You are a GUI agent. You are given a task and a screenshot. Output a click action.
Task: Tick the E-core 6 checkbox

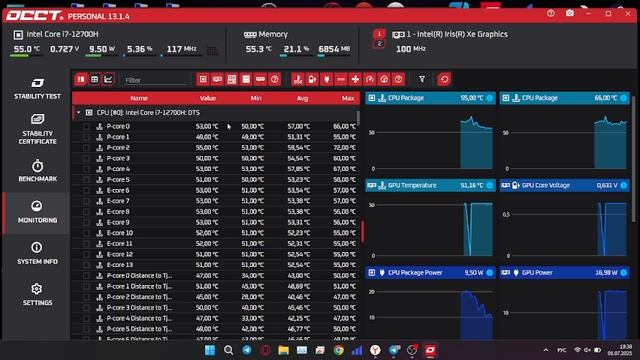86,191
